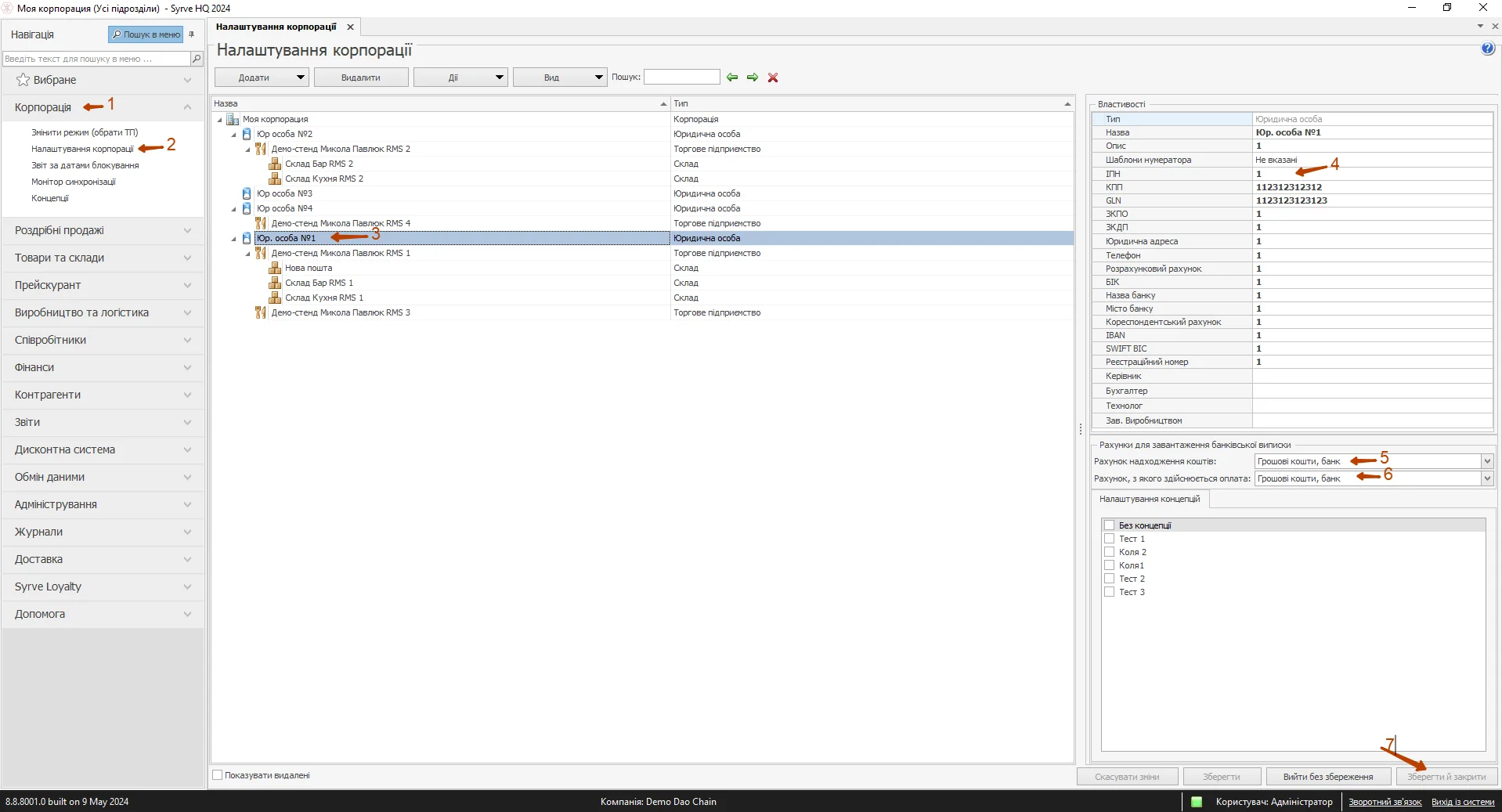Click the green next search result arrow
Screen dimensions: 1502x812
coord(753,78)
